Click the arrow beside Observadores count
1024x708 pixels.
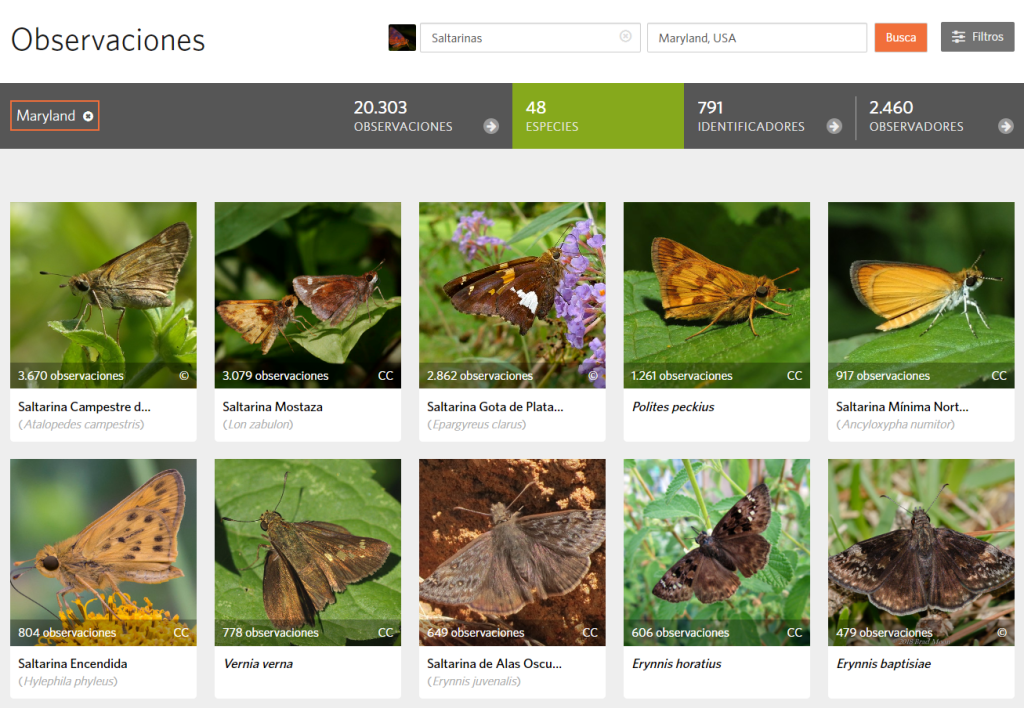click(x=1006, y=126)
